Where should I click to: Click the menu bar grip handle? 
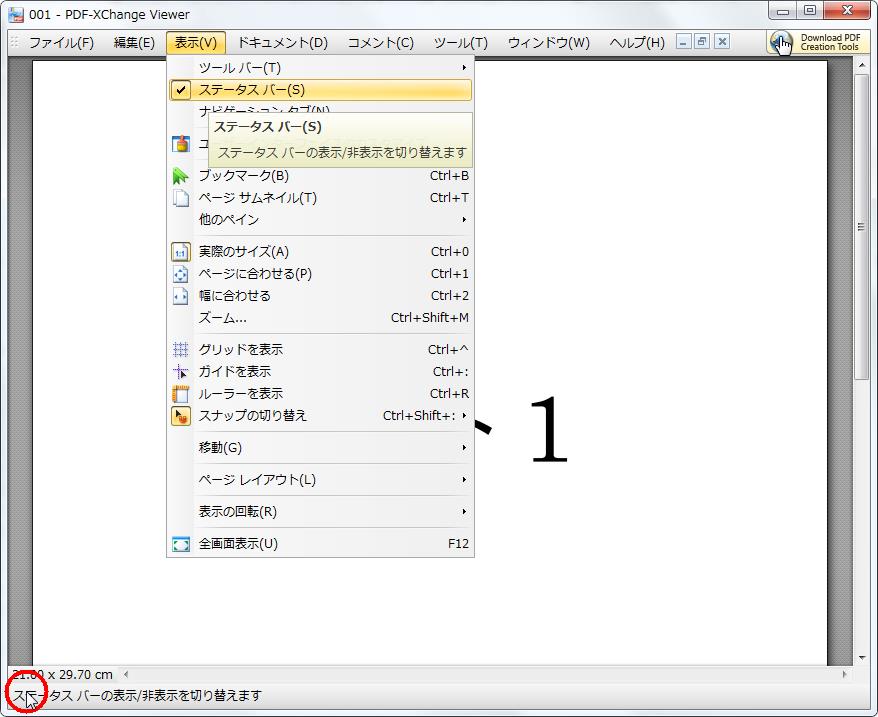[15, 42]
